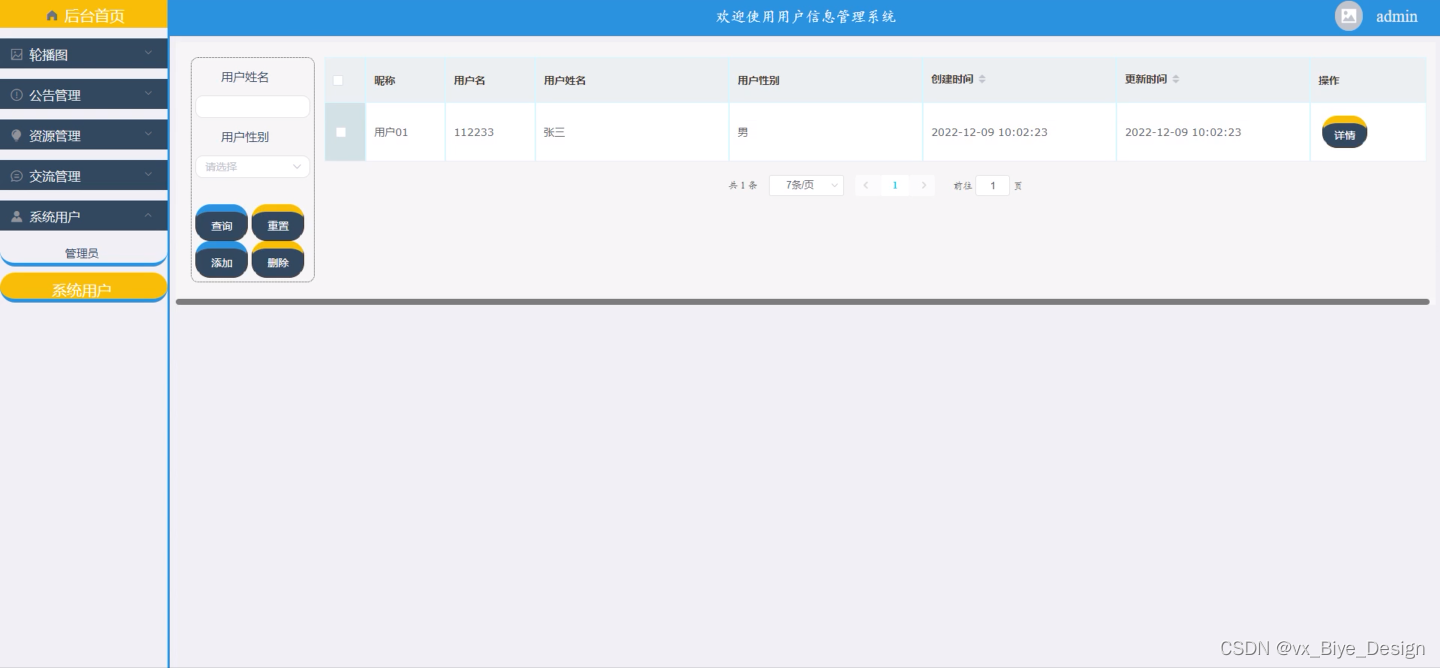
Task: Go to next page arrow in pagination
Action: pyautogui.click(x=924, y=185)
